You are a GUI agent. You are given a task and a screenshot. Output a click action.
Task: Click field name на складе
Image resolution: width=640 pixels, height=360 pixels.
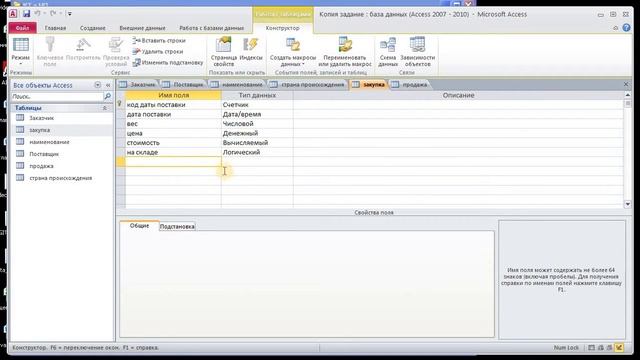point(173,152)
